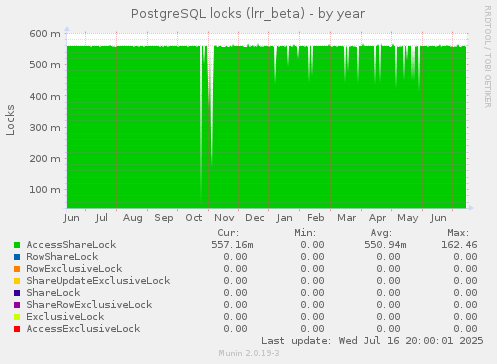Click the Max: column header
Image resolution: width=497 pixels, height=364 pixels.
click(458, 233)
